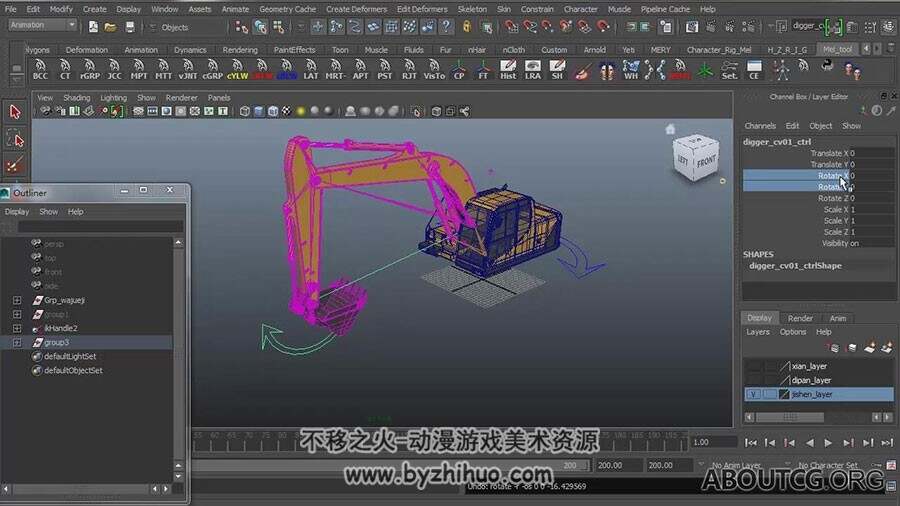Toggle the viewport grid icon
This screenshot has height=506, width=900.
(x=138, y=111)
